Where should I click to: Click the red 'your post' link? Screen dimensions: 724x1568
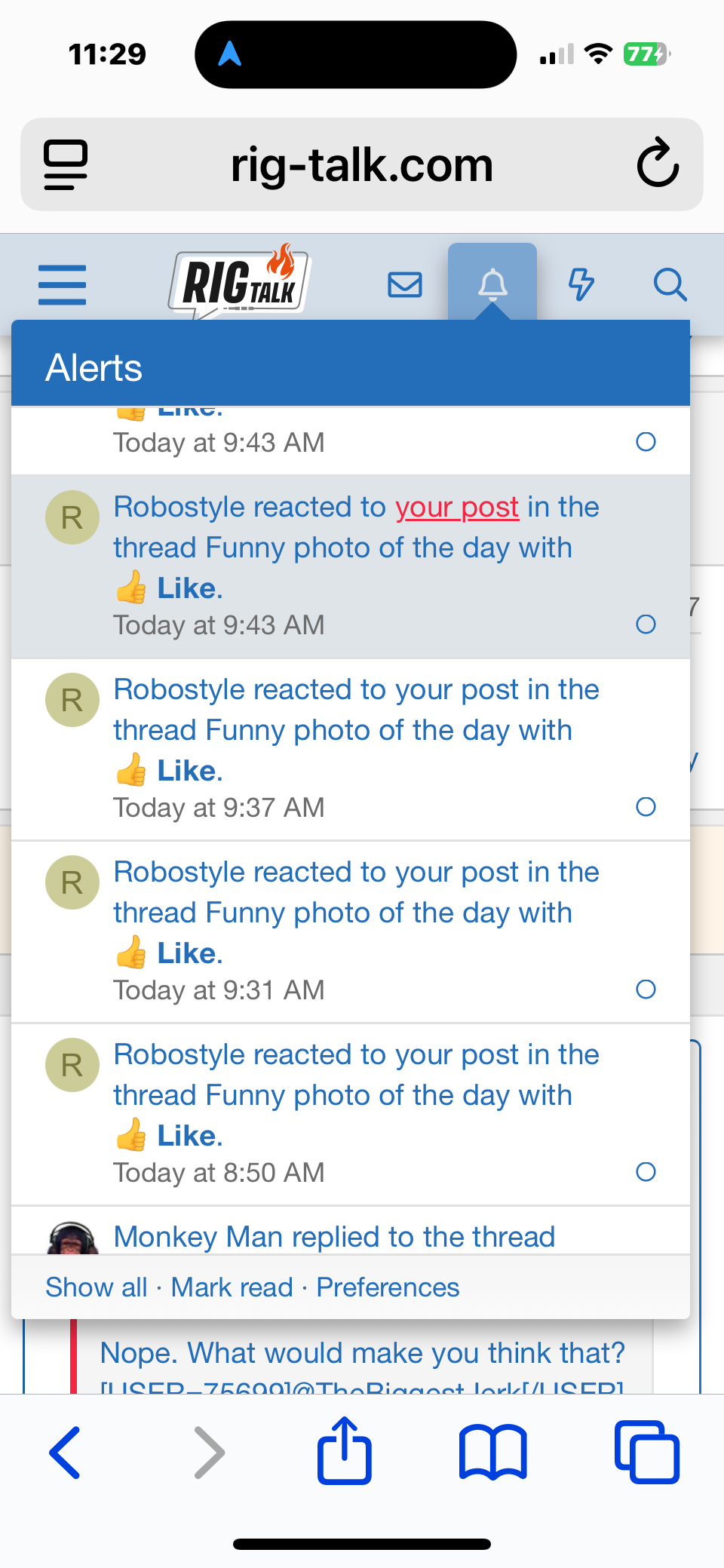pyautogui.click(x=457, y=508)
